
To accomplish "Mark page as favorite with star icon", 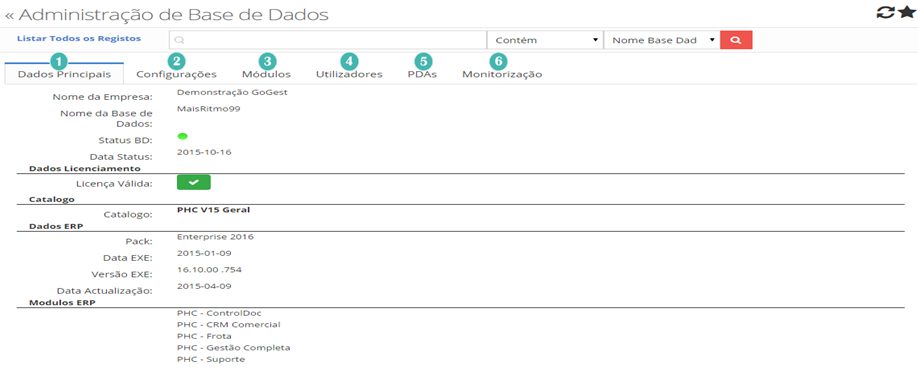I will pos(906,12).
